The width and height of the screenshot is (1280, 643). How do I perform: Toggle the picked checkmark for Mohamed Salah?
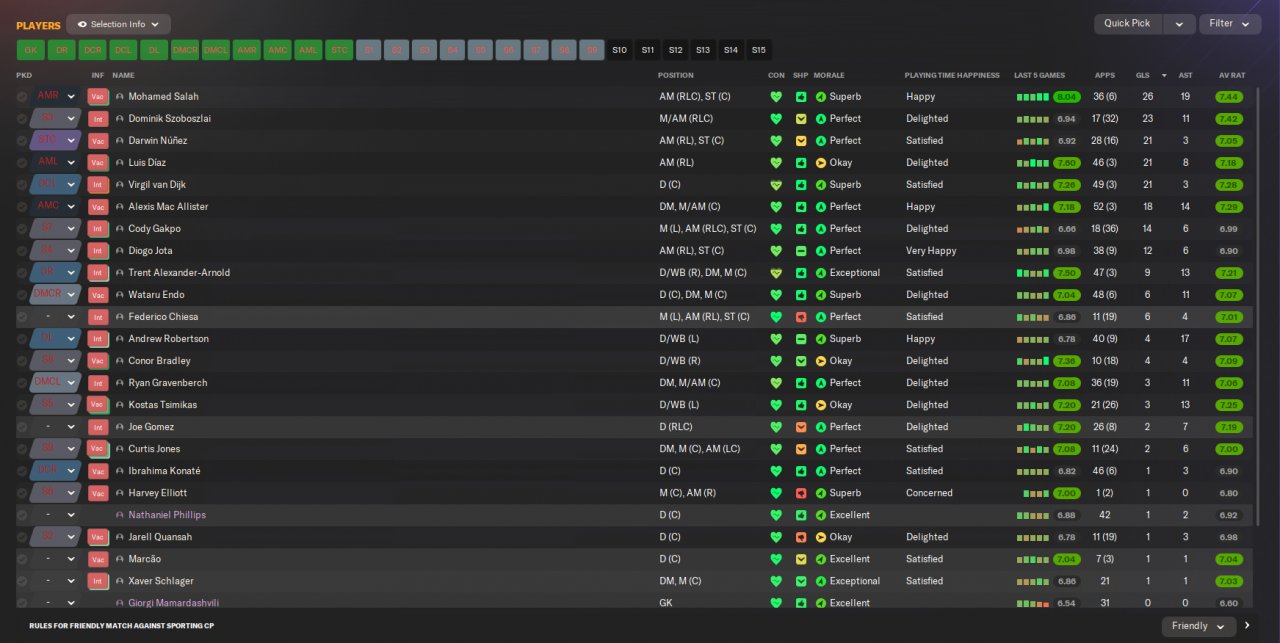(x=22, y=97)
